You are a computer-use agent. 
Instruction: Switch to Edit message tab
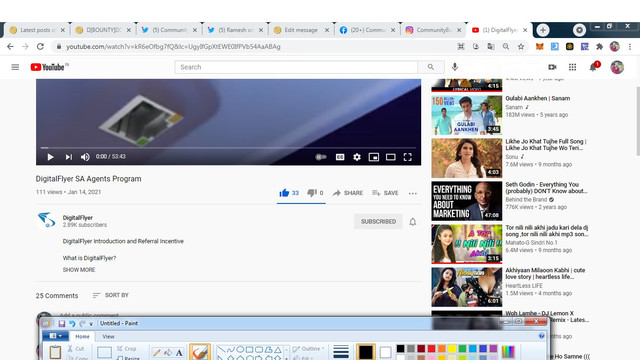tap(301, 30)
